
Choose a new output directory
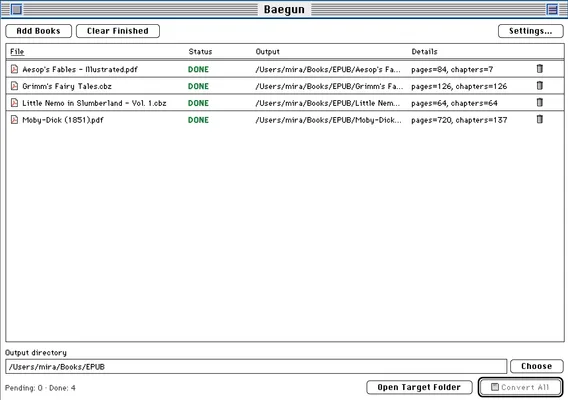point(536,366)
